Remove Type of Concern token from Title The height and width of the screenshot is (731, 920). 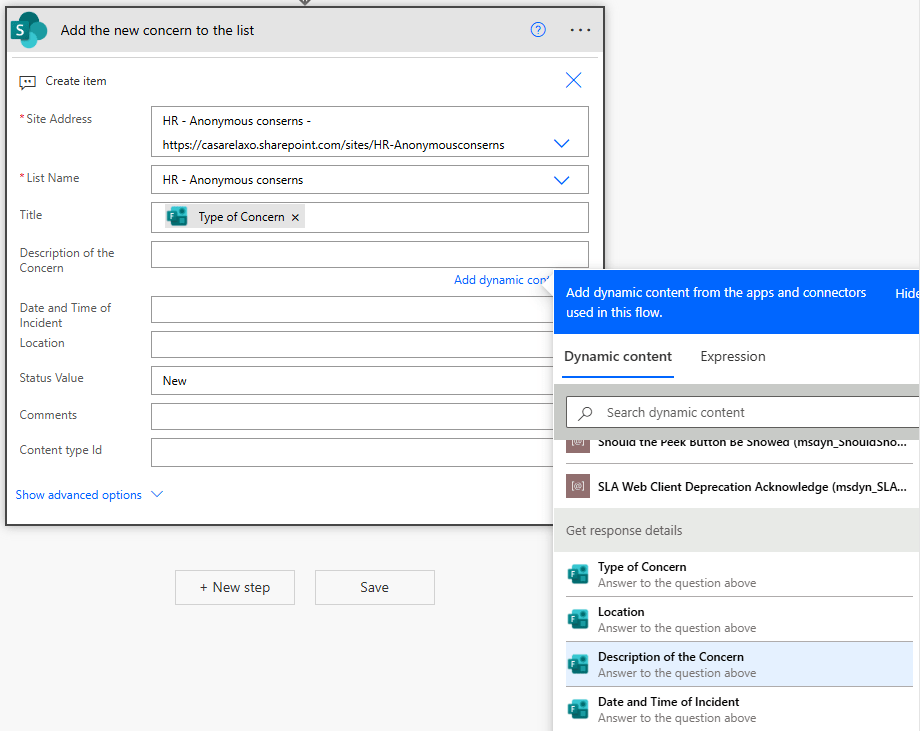pos(295,218)
